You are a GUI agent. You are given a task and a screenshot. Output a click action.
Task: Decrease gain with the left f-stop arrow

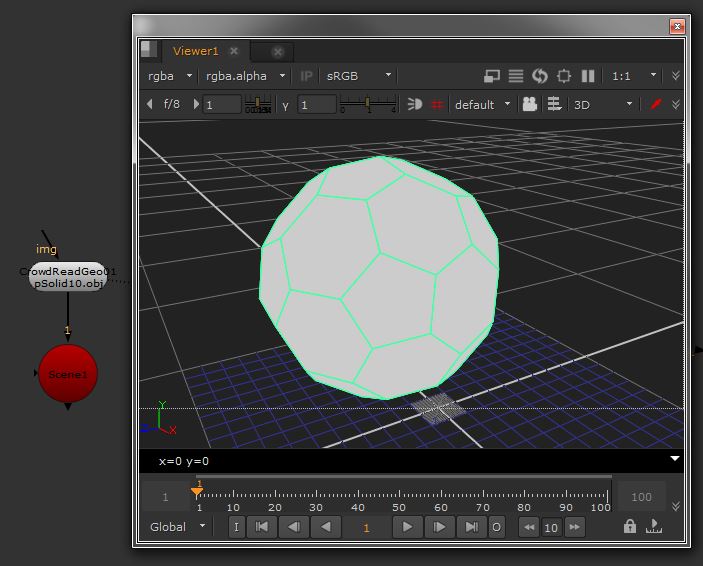[x=150, y=104]
